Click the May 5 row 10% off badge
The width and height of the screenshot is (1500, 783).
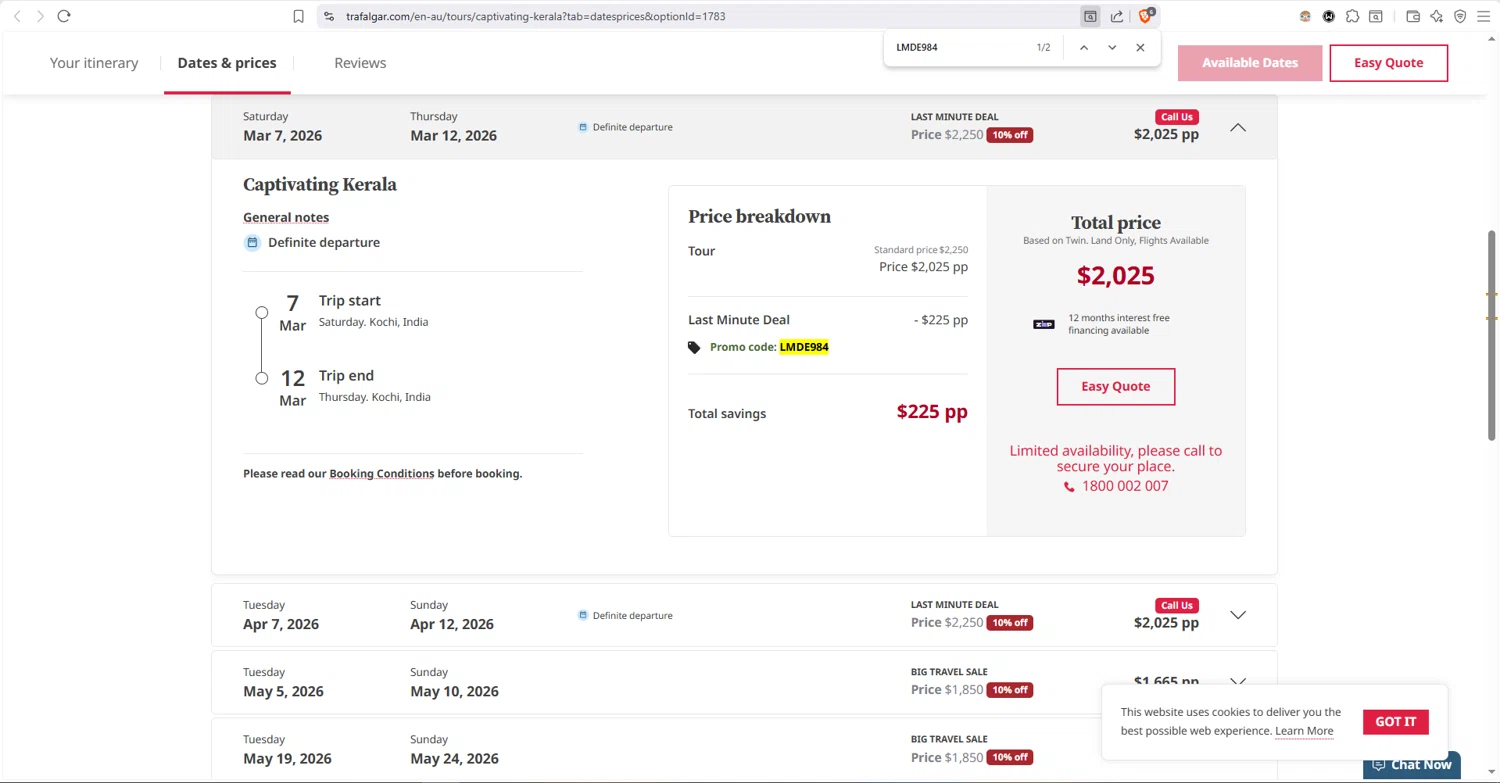tap(1009, 690)
